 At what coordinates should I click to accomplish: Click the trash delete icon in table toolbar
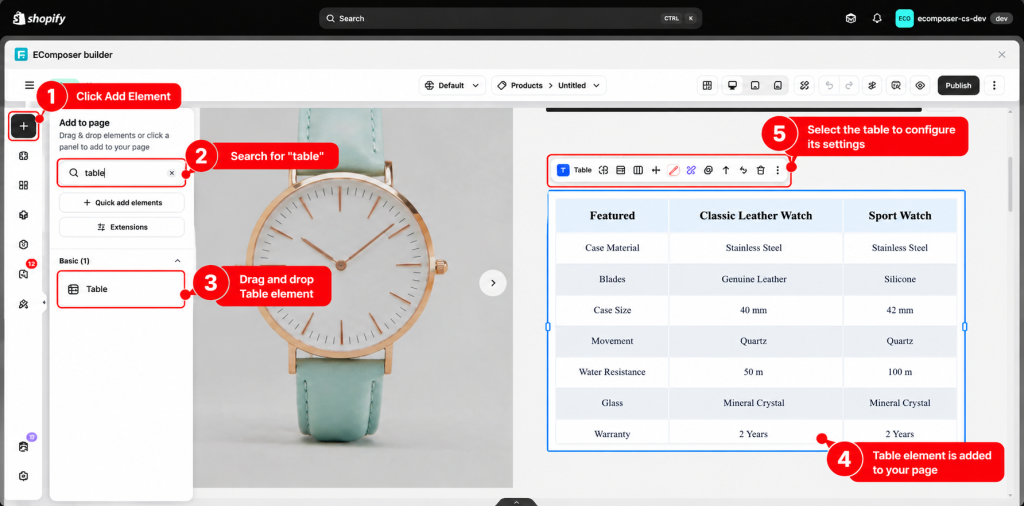760,170
